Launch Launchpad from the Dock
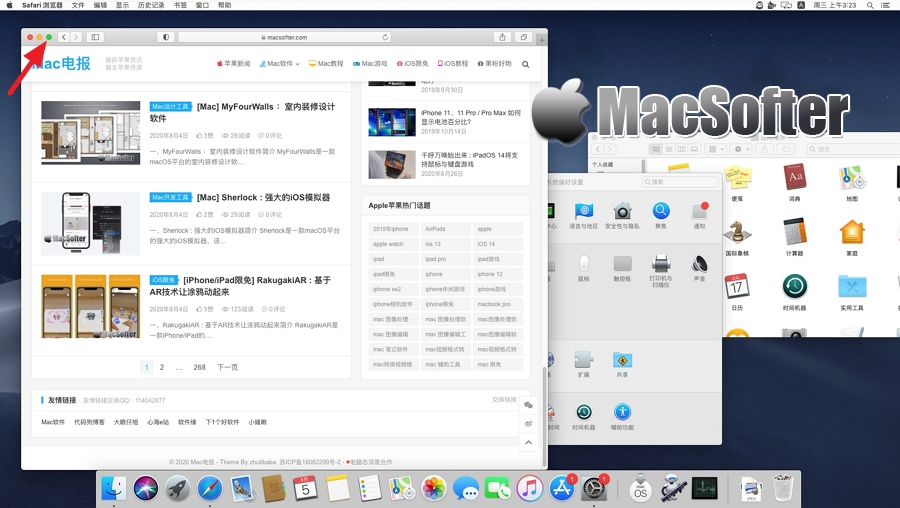 click(178, 489)
